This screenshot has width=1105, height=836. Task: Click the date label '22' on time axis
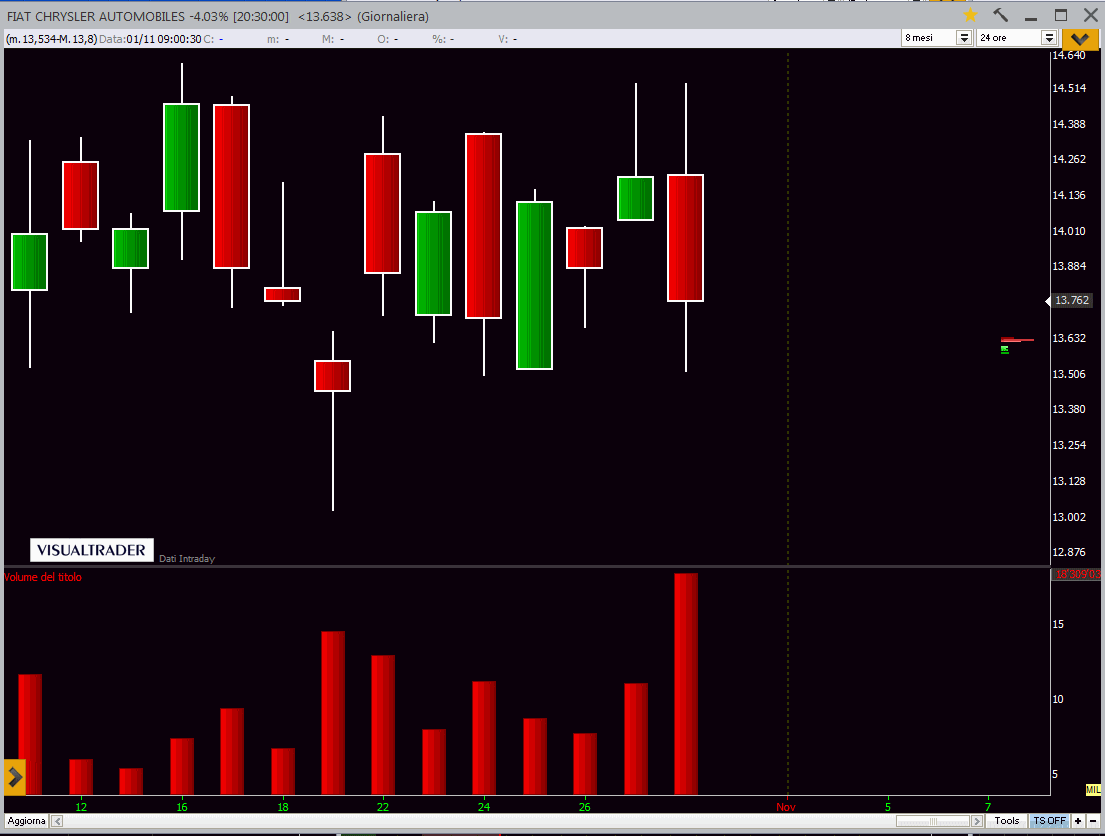[x=383, y=807]
